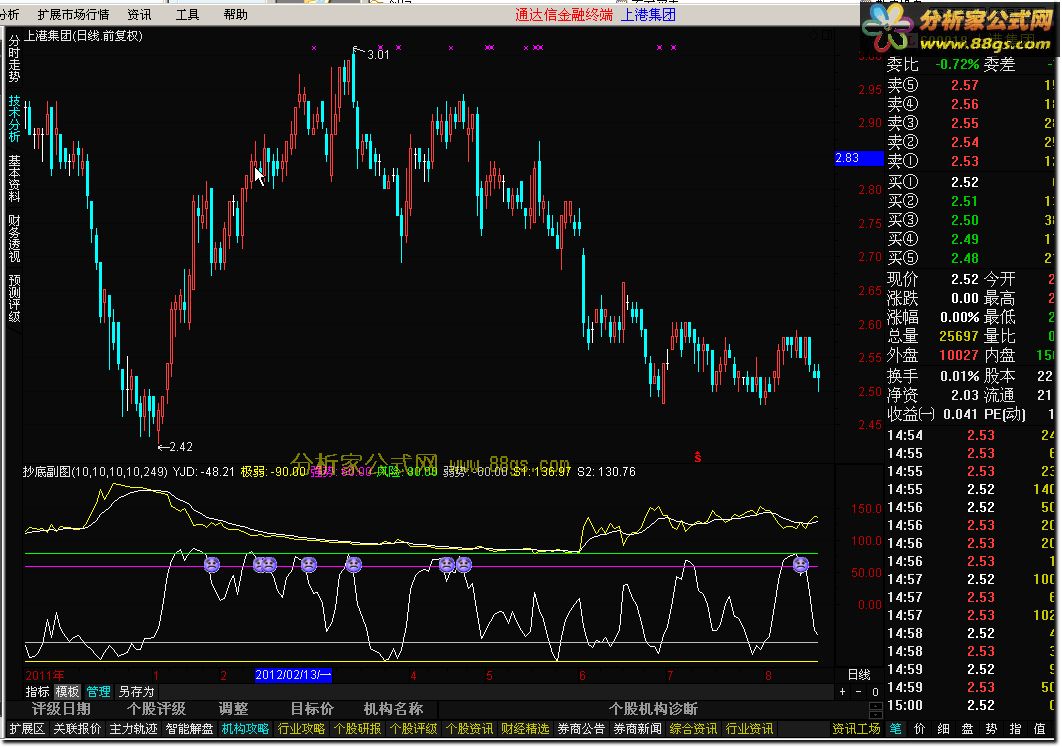Open the 个股资讯 bottom tab
Image resolution: width=1062 pixels, height=747 pixels.
click(x=469, y=729)
